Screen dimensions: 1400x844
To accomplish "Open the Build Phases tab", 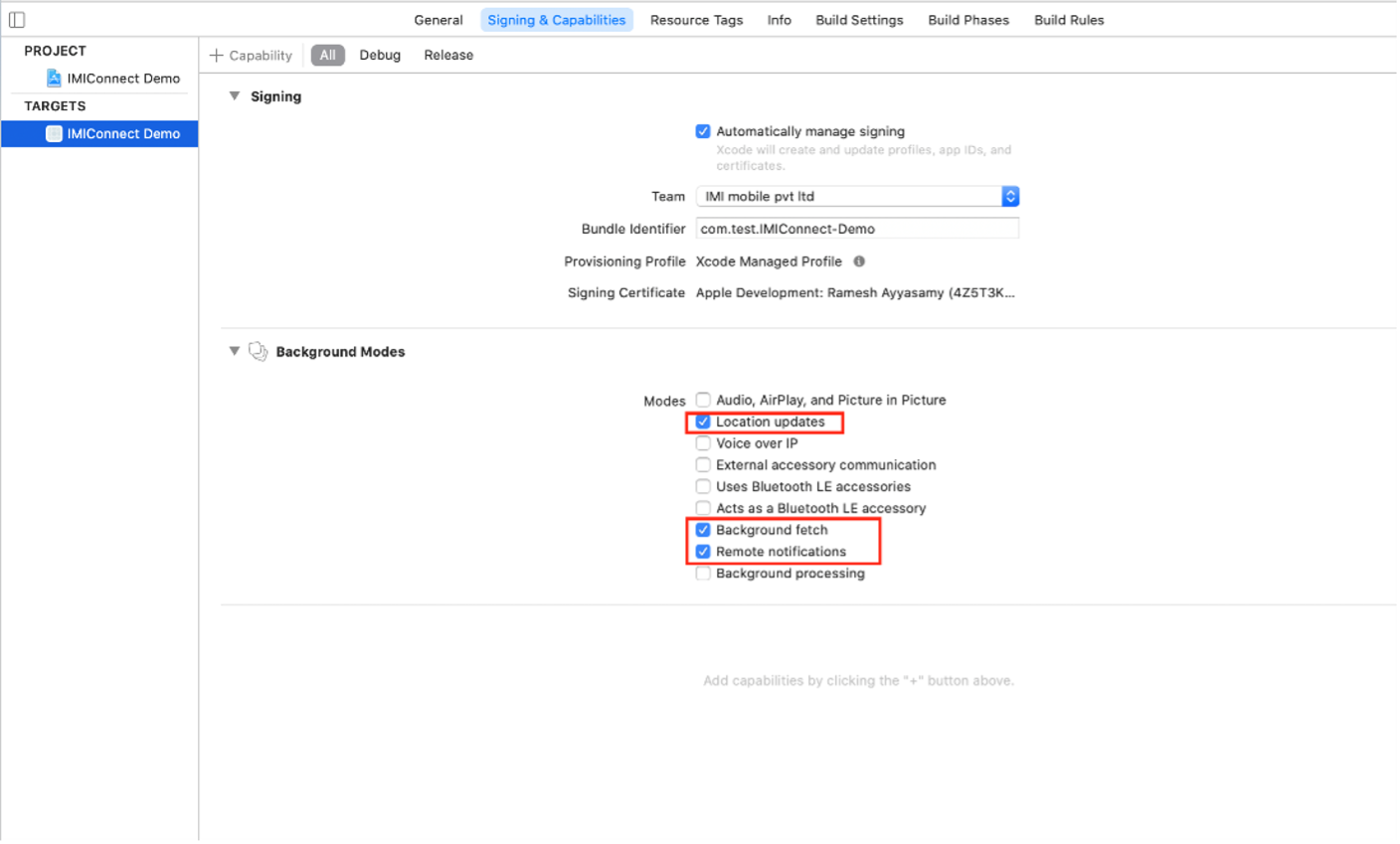I will pos(968,20).
